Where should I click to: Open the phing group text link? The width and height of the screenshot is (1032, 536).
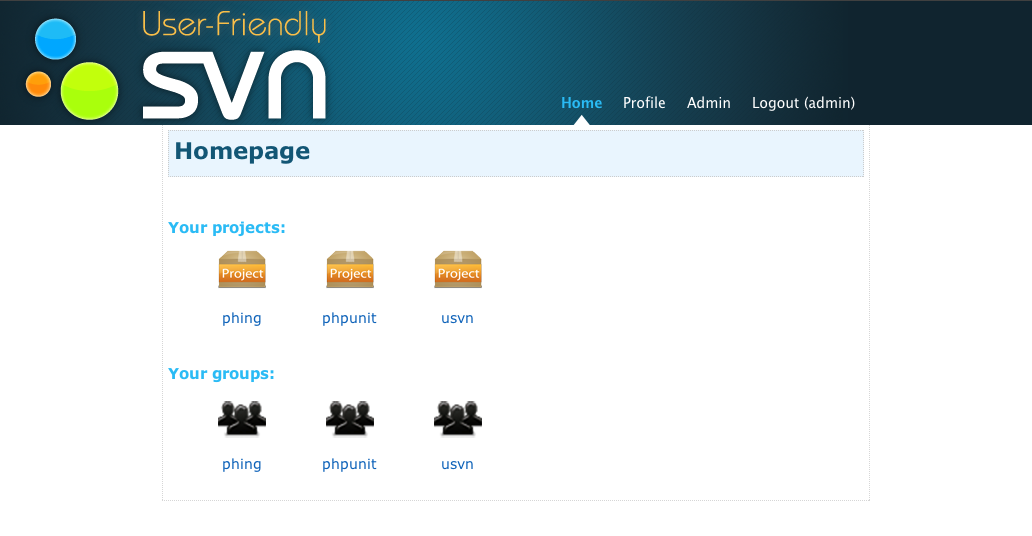pos(242,464)
